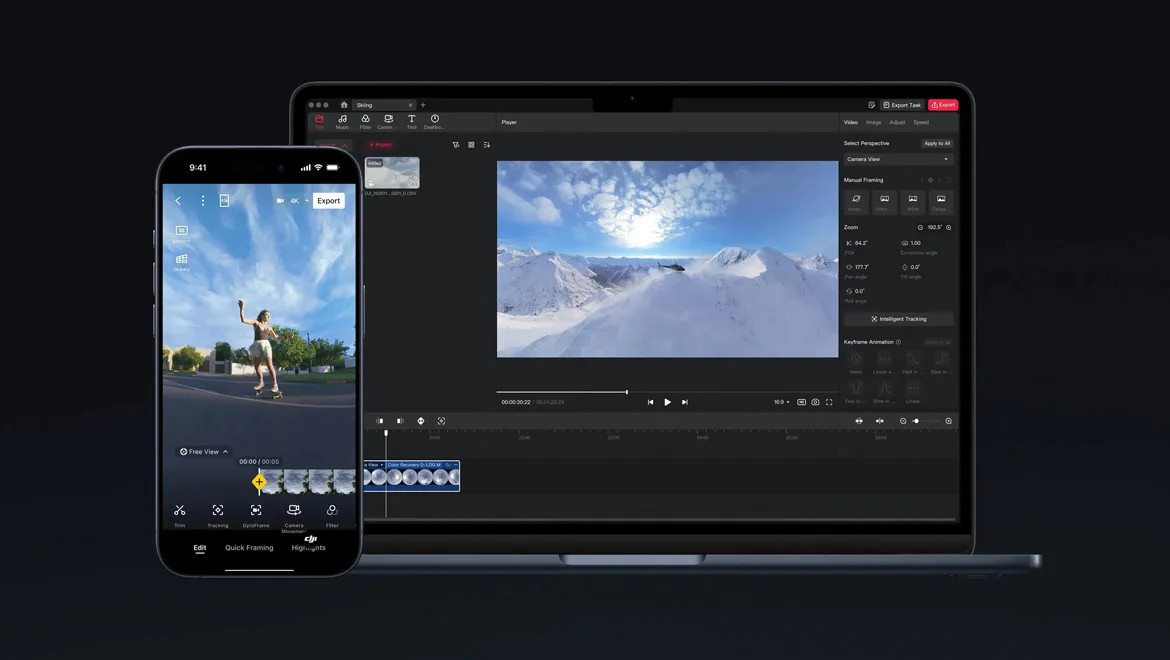The height and width of the screenshot is (660, 1170).
Task: Click the timeline zoom slider handle
Action: pyautogui.click(x=916, y=421)
